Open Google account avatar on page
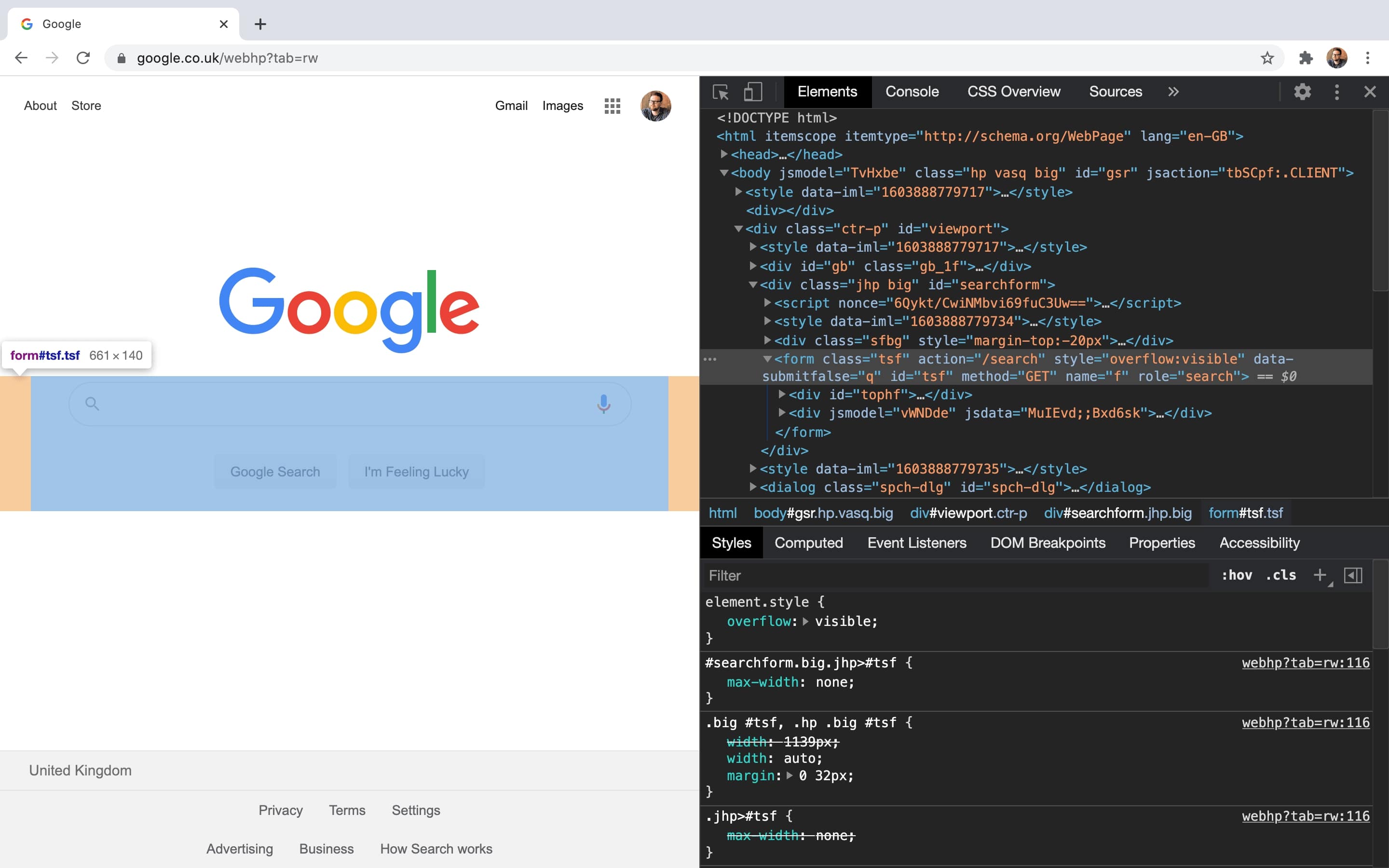 coord(655,106)
